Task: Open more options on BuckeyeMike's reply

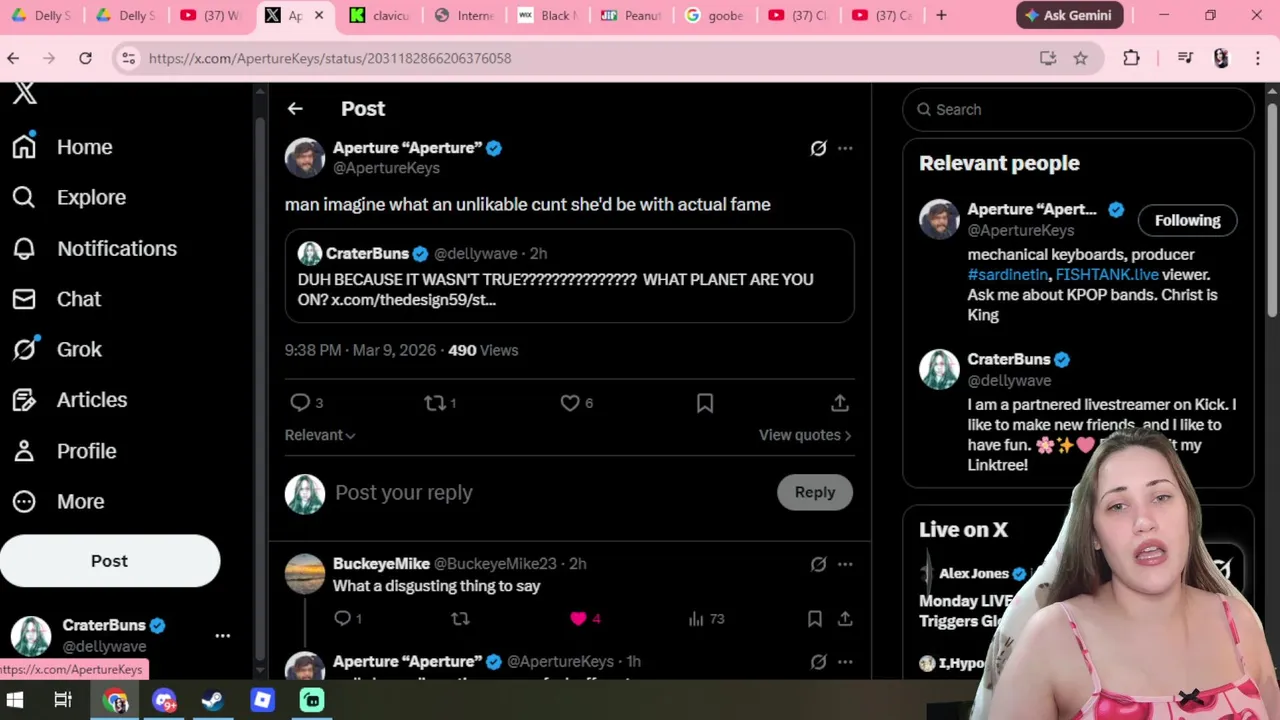Action: (x=845, y=564)
